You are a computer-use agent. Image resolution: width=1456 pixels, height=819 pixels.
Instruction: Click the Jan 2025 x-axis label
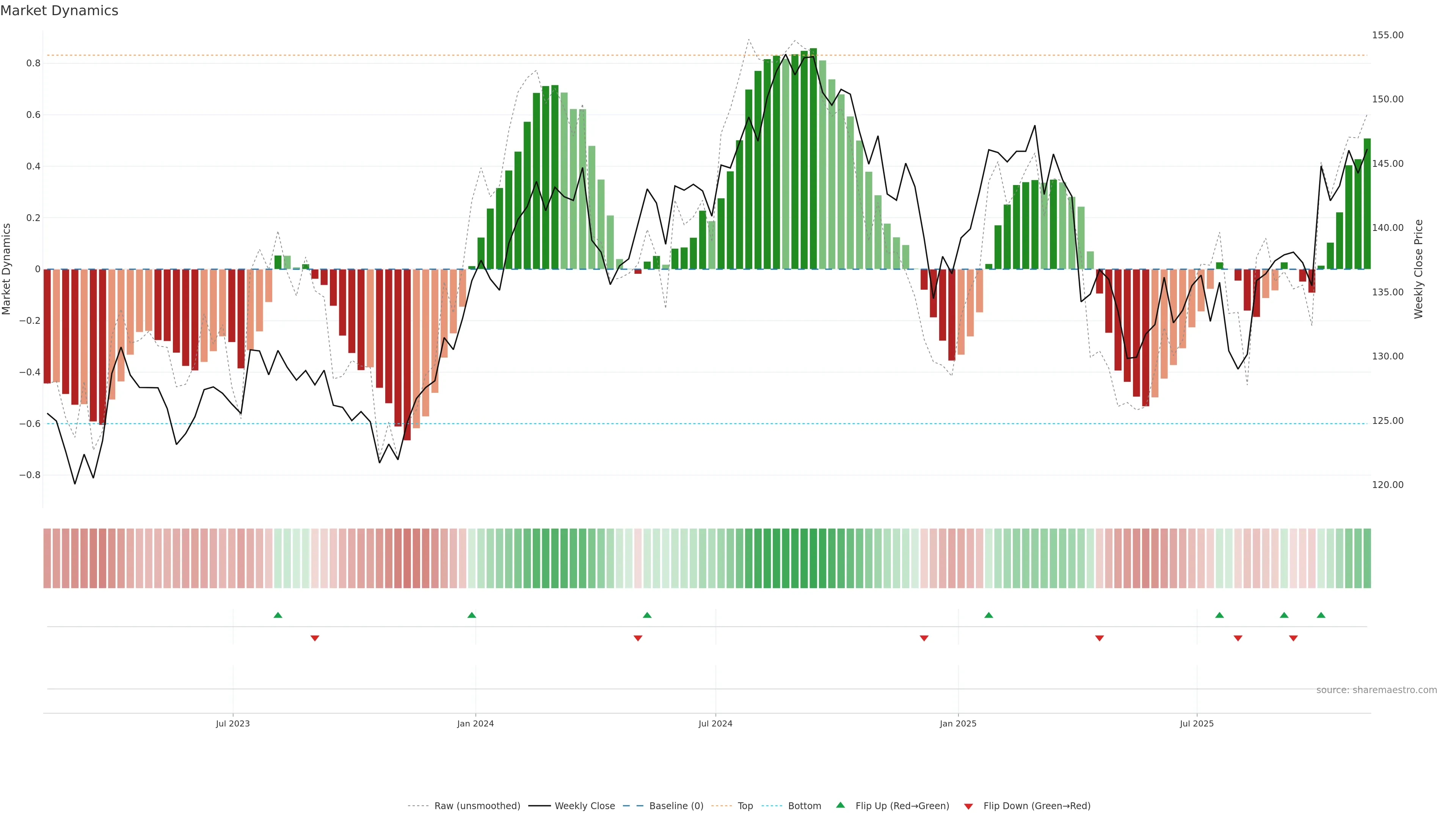pyautogui.click(x=957, y=723)
